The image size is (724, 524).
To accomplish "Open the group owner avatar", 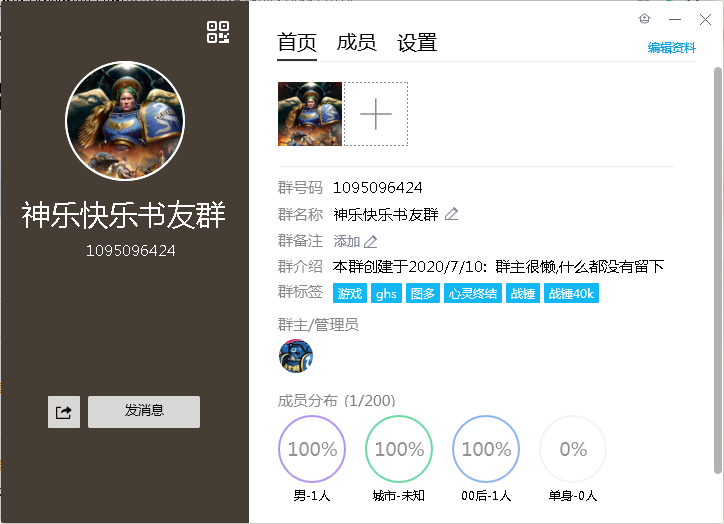I will (x=296, y=356).
